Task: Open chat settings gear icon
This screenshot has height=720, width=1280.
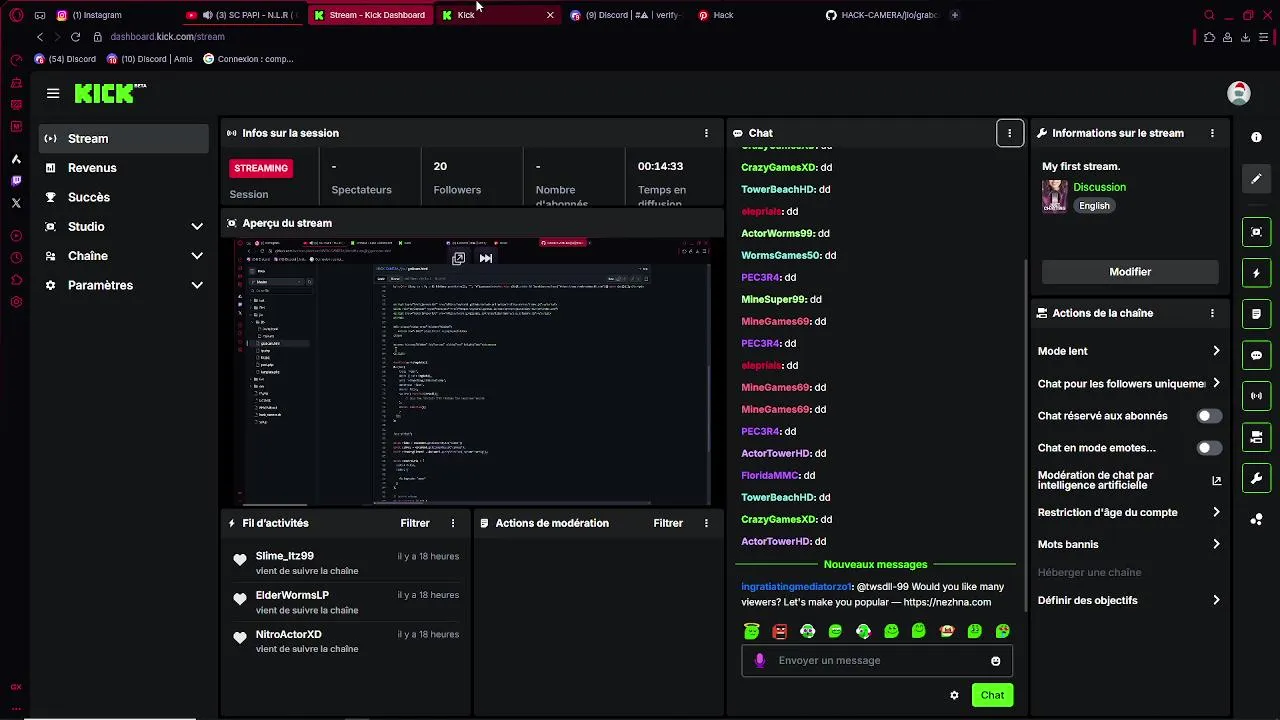Action: [x=954, y=695]
